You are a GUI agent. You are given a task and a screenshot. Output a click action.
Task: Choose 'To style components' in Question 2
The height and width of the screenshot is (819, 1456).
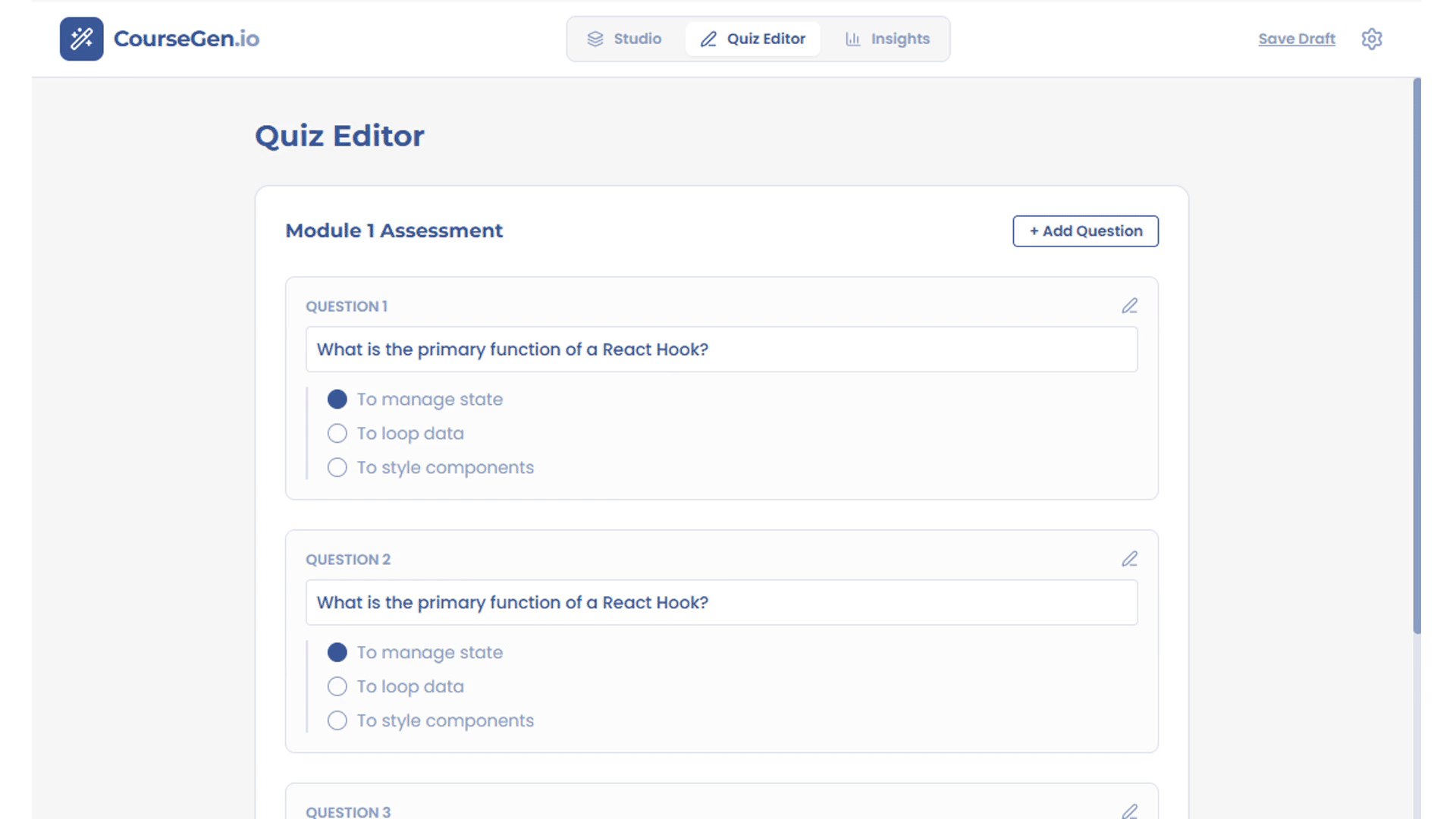coord(337,720)
